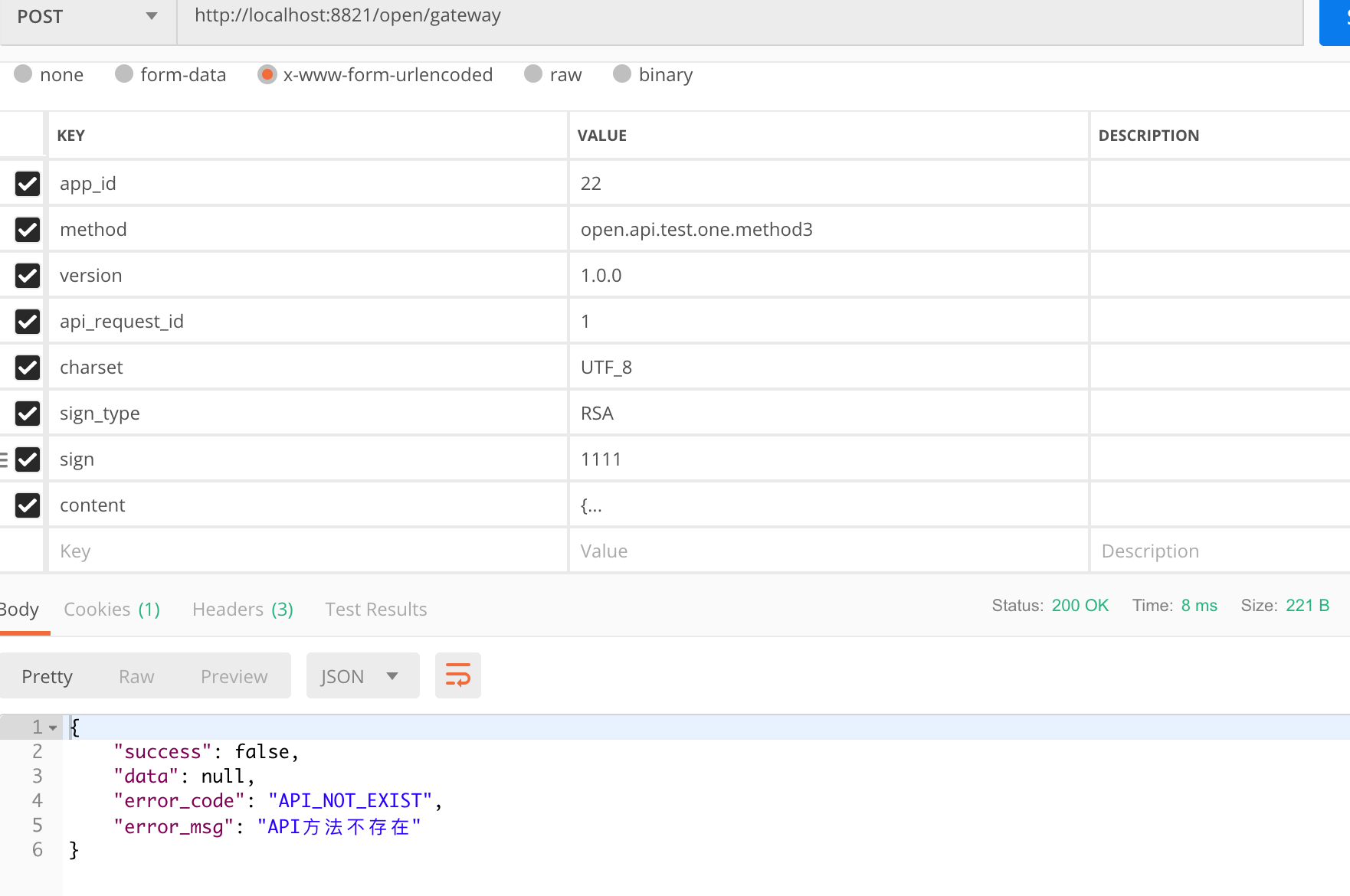The width and height of the screenshot is (1350, 896).
Task: Click the 221 B response size
Action: point(1307,605)
